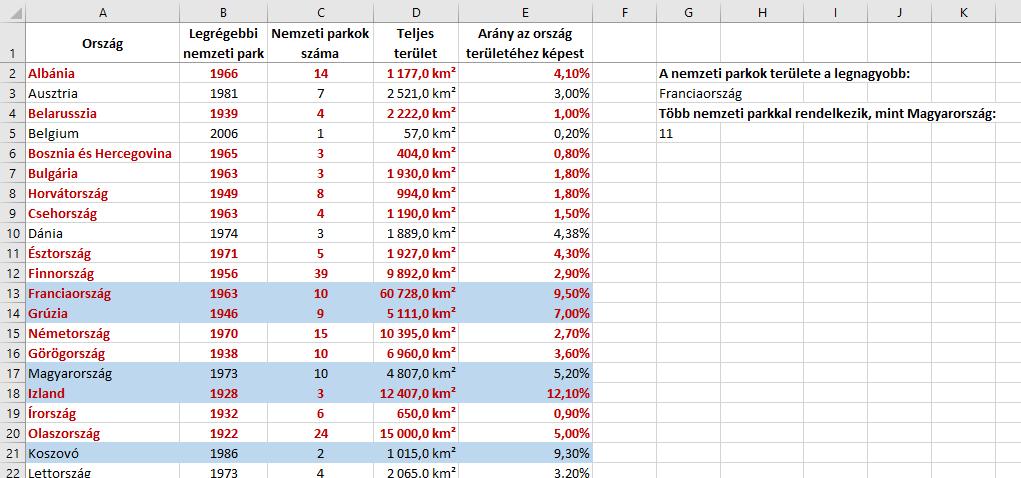Select the 'Lettország' cell
Image resolution: width=1021 pixels, height=478 pixels.
[x=103, y=472]
